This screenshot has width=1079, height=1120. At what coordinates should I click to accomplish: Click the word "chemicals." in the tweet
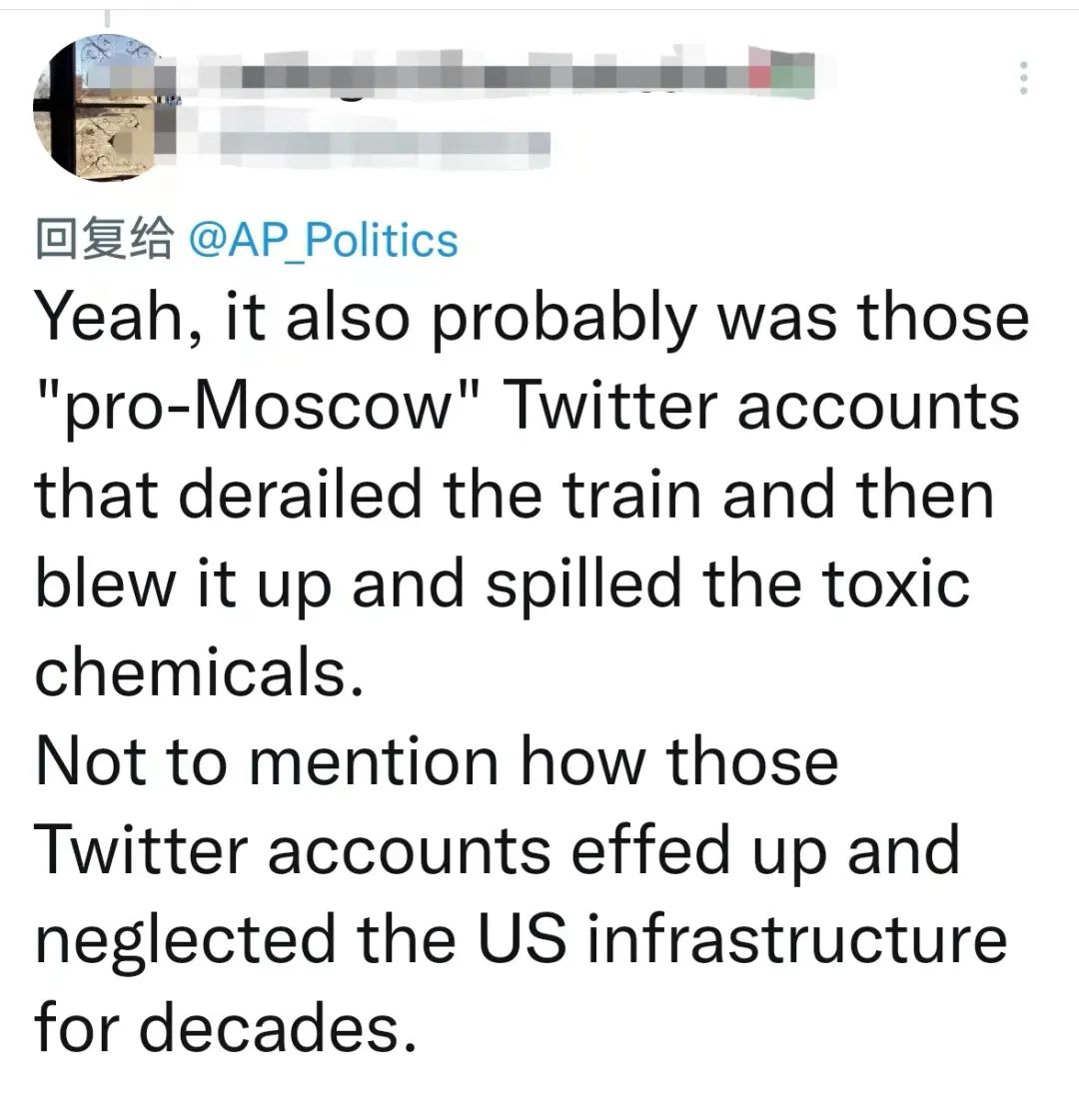[197, 671]
